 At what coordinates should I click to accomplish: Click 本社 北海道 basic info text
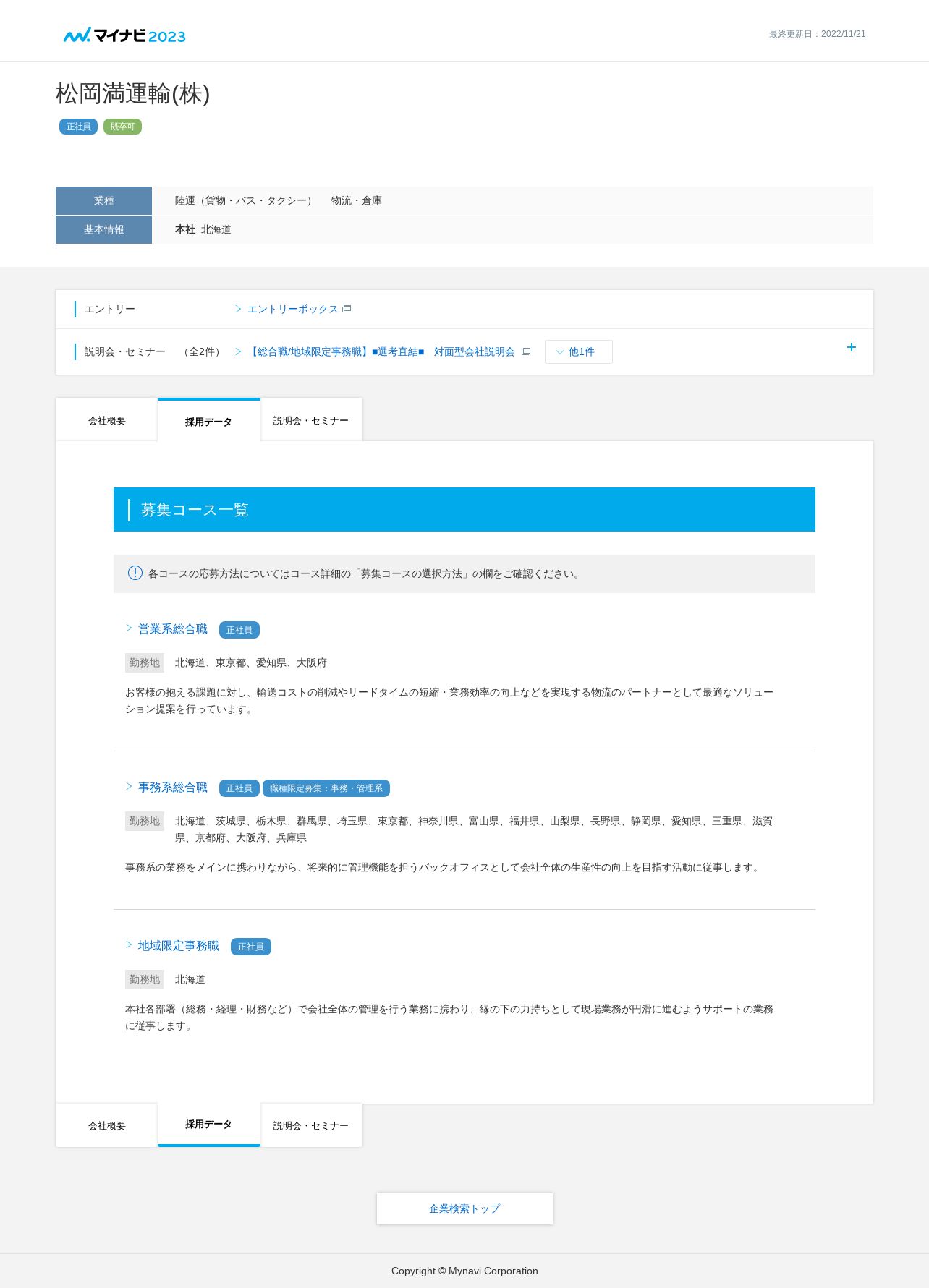point(203,229)
